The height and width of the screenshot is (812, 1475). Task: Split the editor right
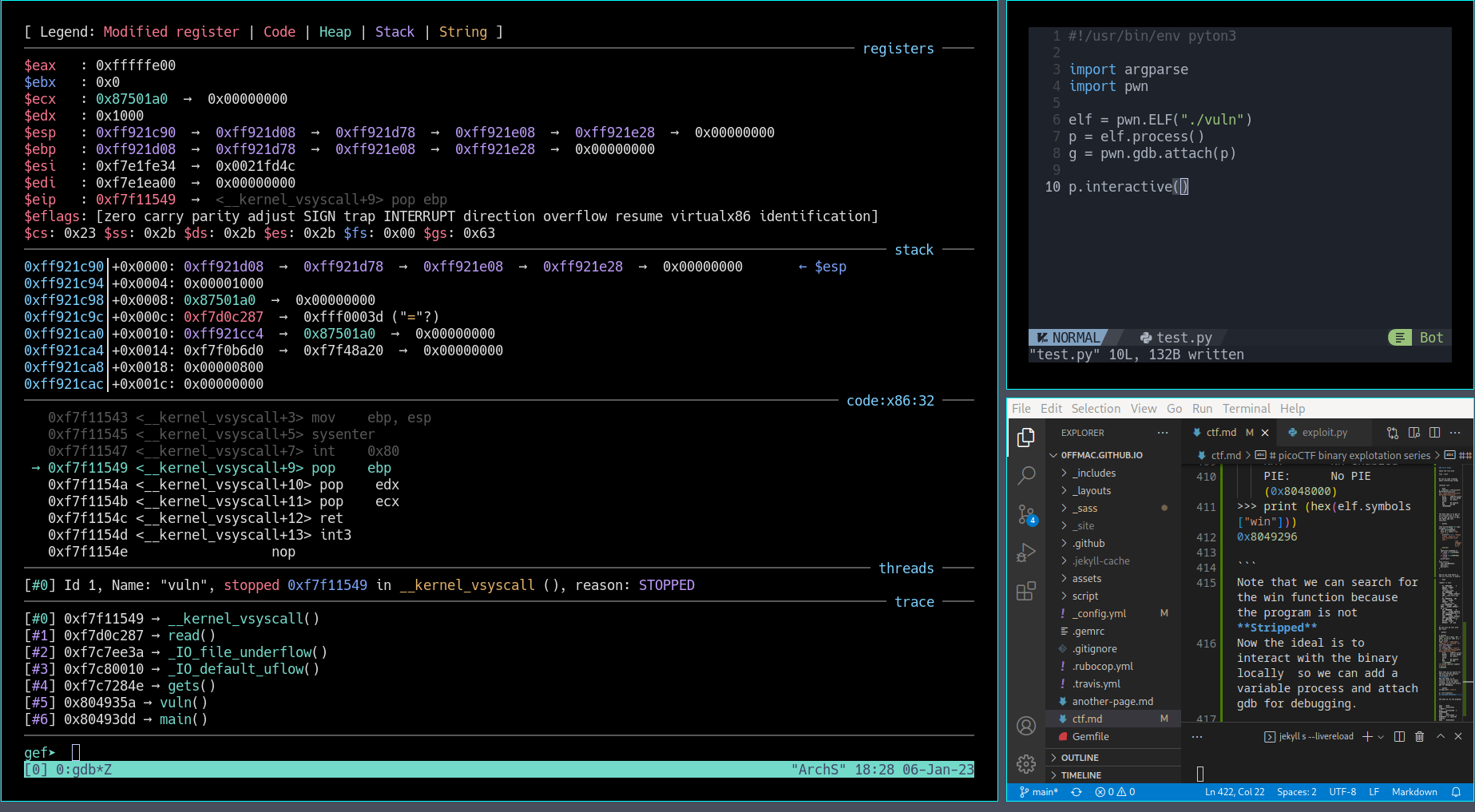(x=1435, y=433)
